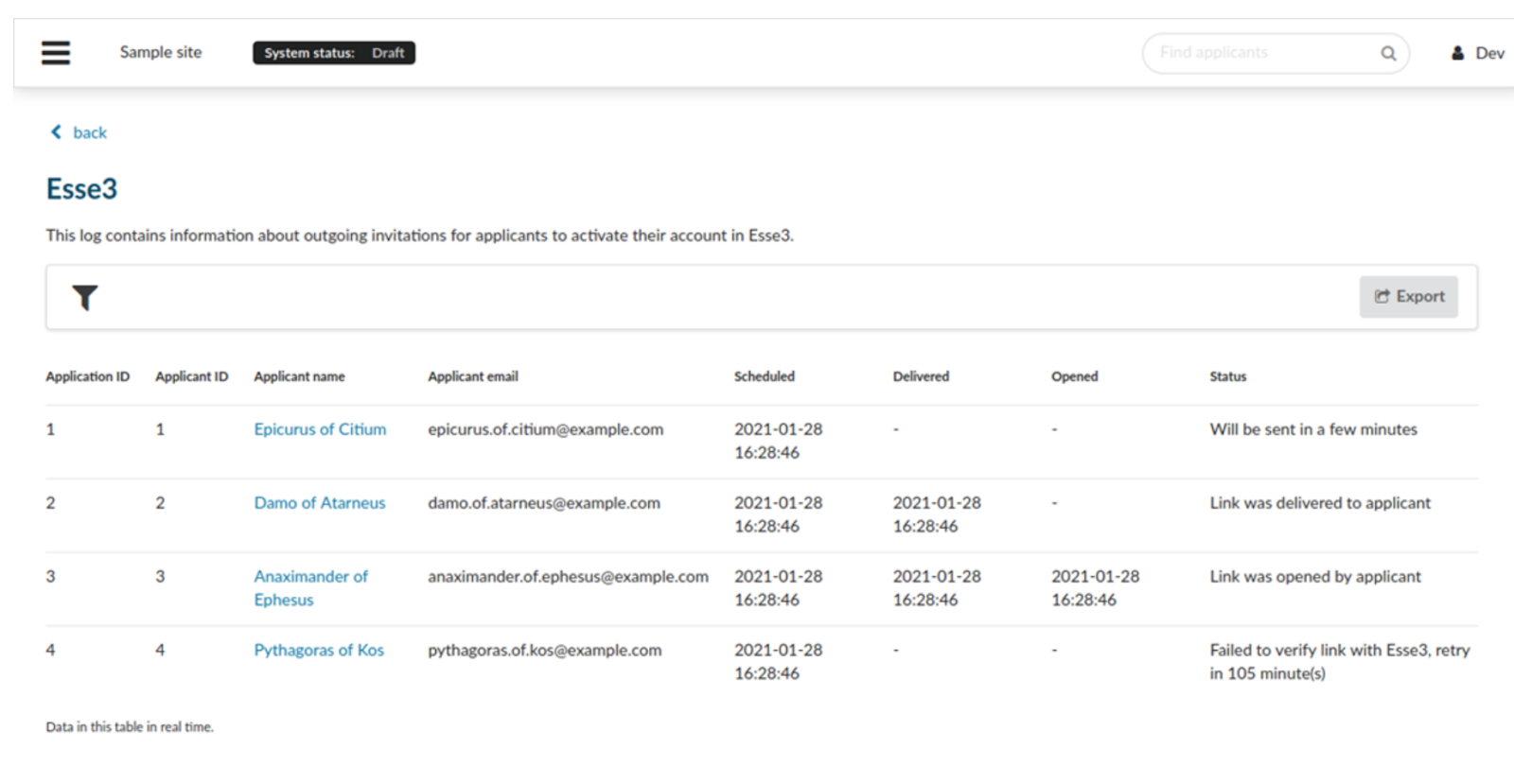
Task: Click 'Data in this table in real time' note
Action: pos(130,727)
